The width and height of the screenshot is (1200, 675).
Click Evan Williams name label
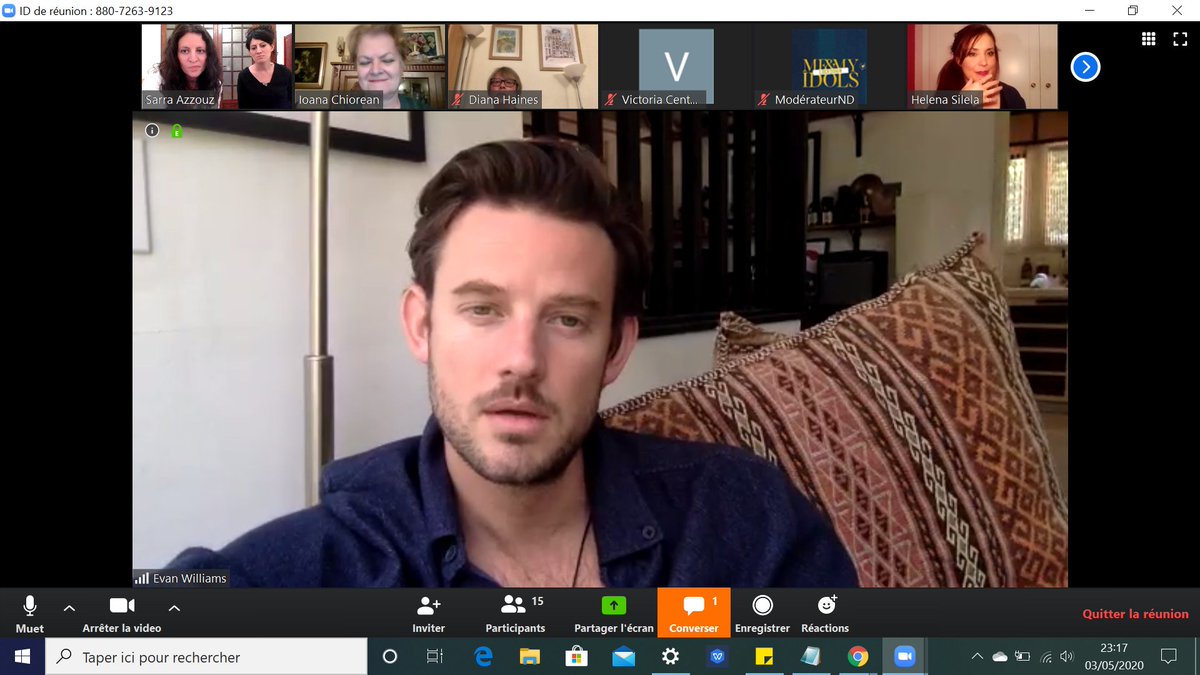[189, 578]
